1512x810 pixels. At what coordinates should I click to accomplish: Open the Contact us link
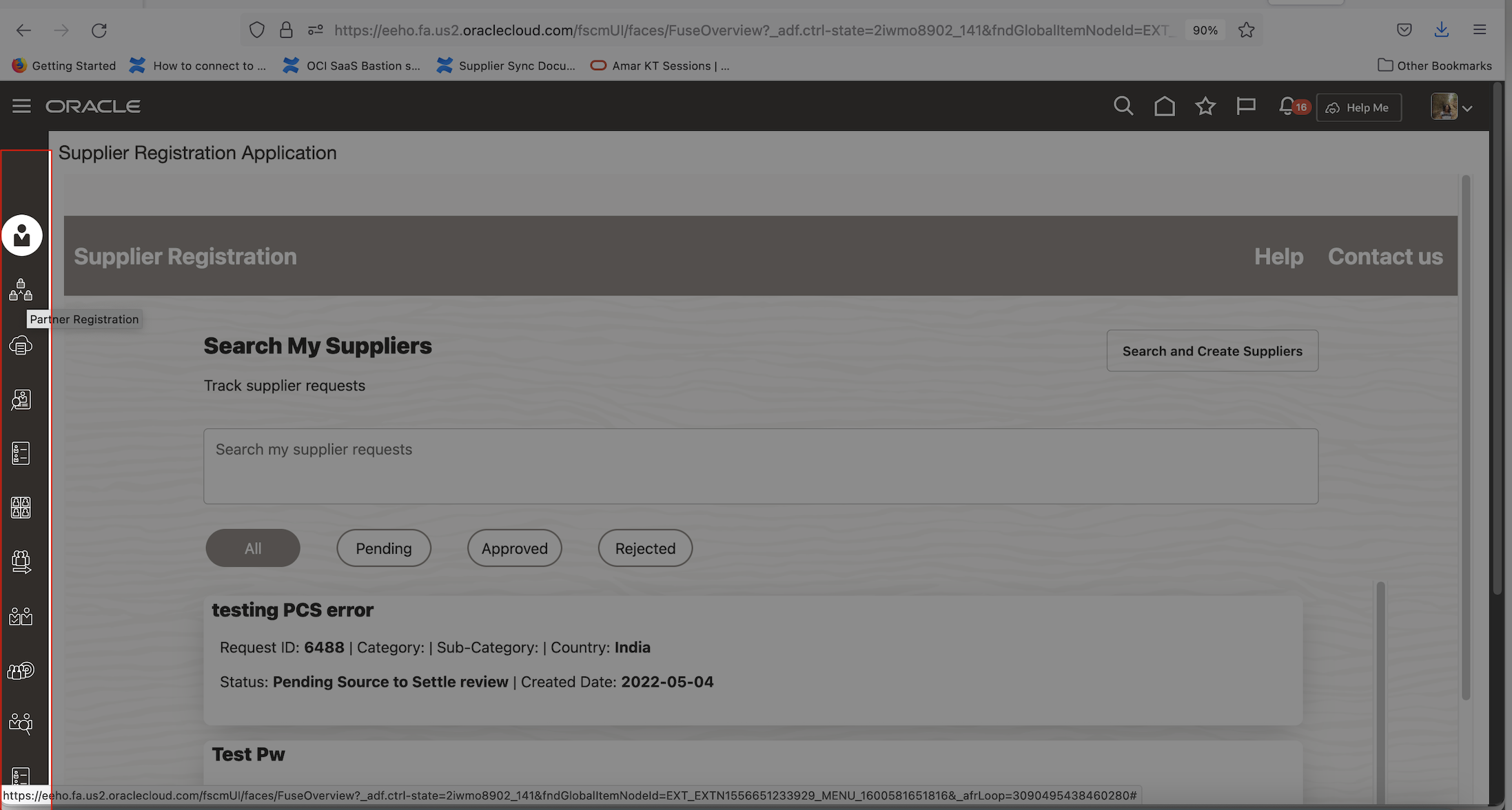[x=1385, y=256]
